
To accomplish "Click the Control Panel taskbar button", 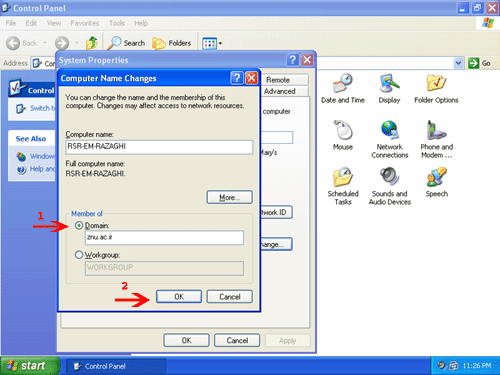I will pyautogui.click(x=116, y=366).
